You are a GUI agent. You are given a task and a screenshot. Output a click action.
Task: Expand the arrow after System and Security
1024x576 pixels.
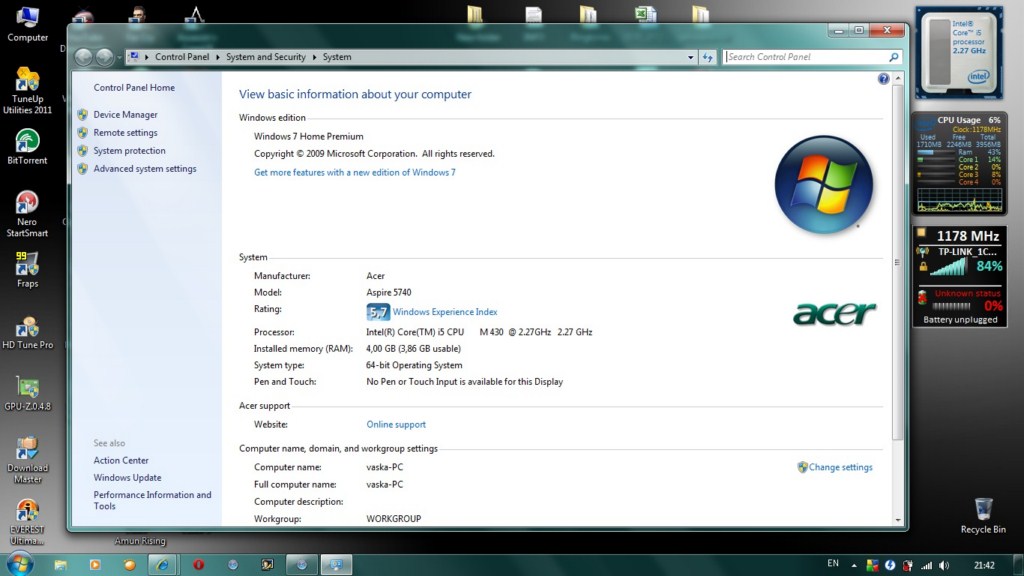[314, 57]
